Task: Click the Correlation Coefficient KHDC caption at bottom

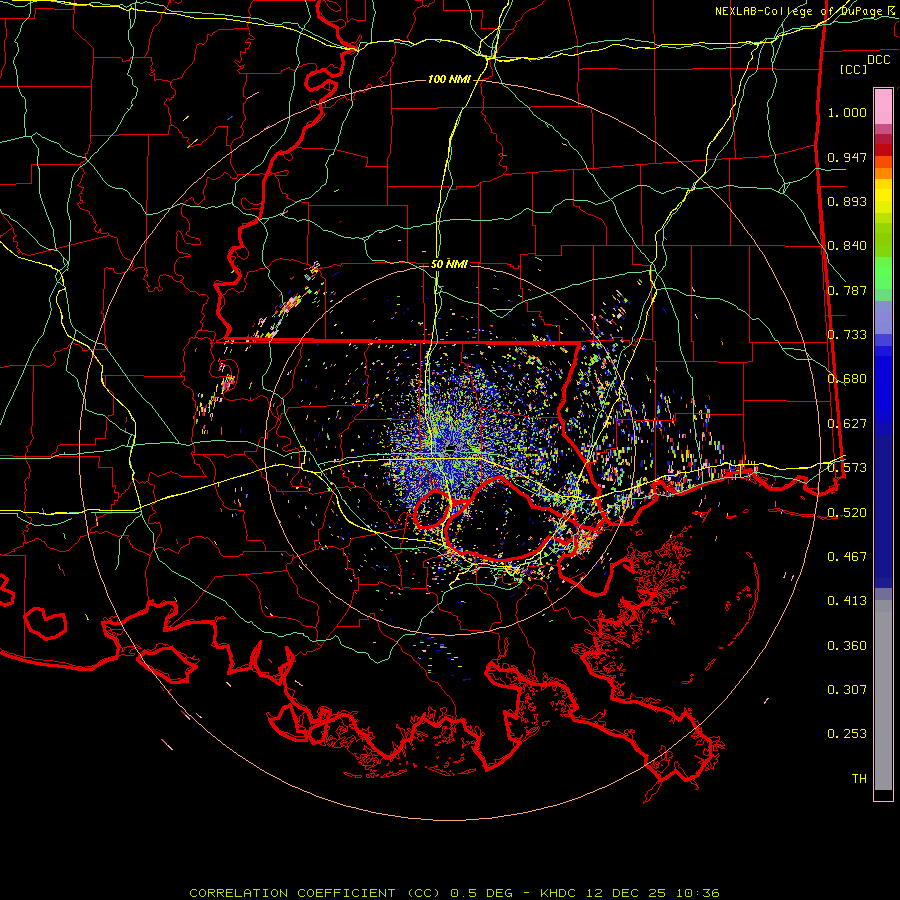Action: 454,893
